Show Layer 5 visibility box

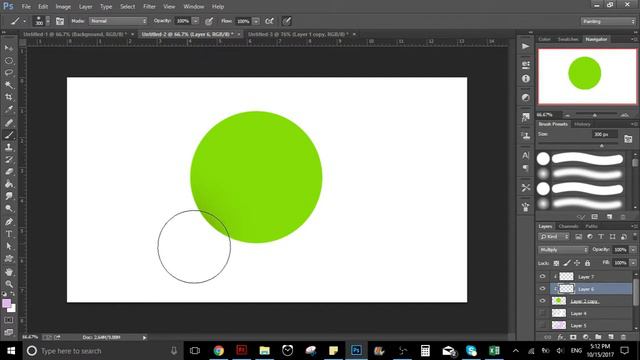[542, 325]
